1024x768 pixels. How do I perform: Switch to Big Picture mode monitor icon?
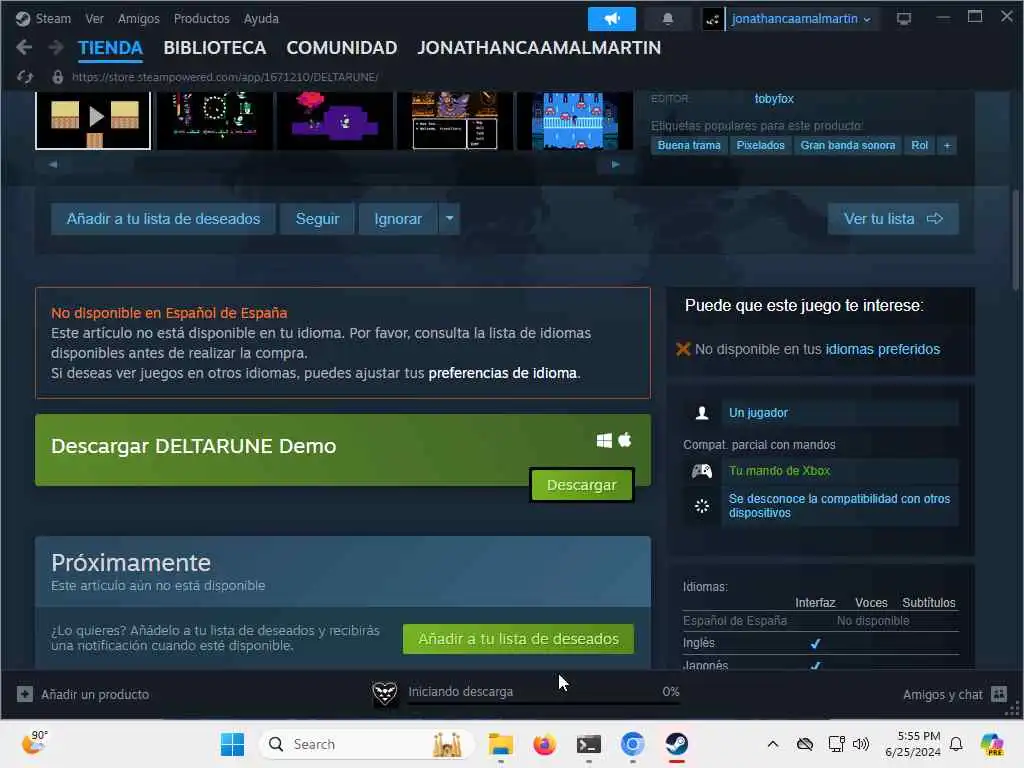(x=904, y=19)
